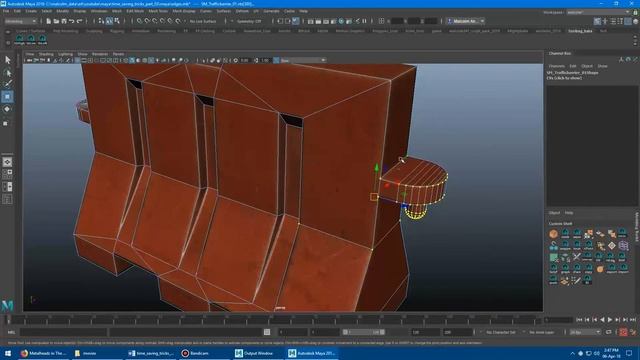Click the viewport gamma value field
This screenshot has height=360, width=640.
(265, 60)
